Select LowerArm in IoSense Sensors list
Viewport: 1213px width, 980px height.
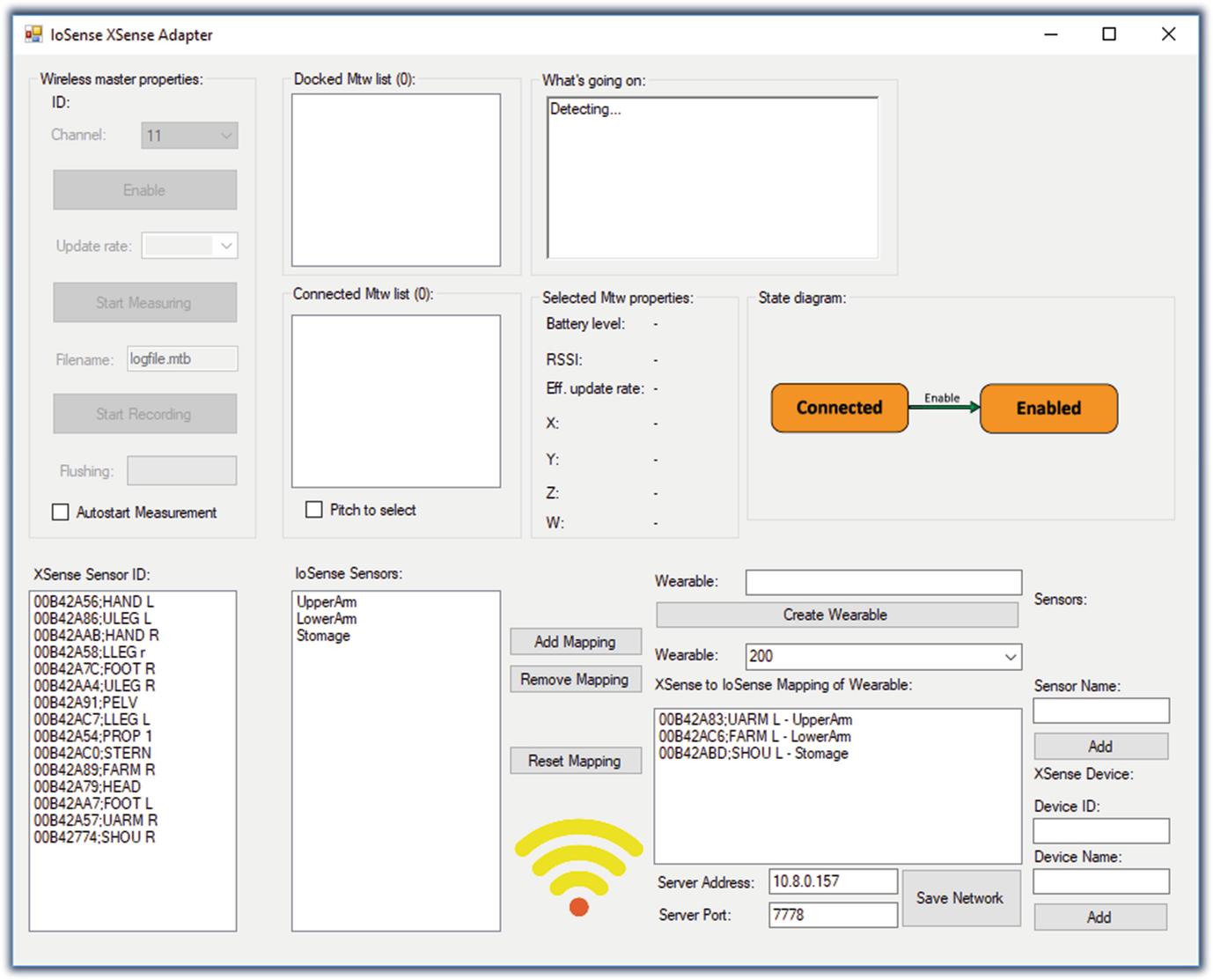point(327,618)
